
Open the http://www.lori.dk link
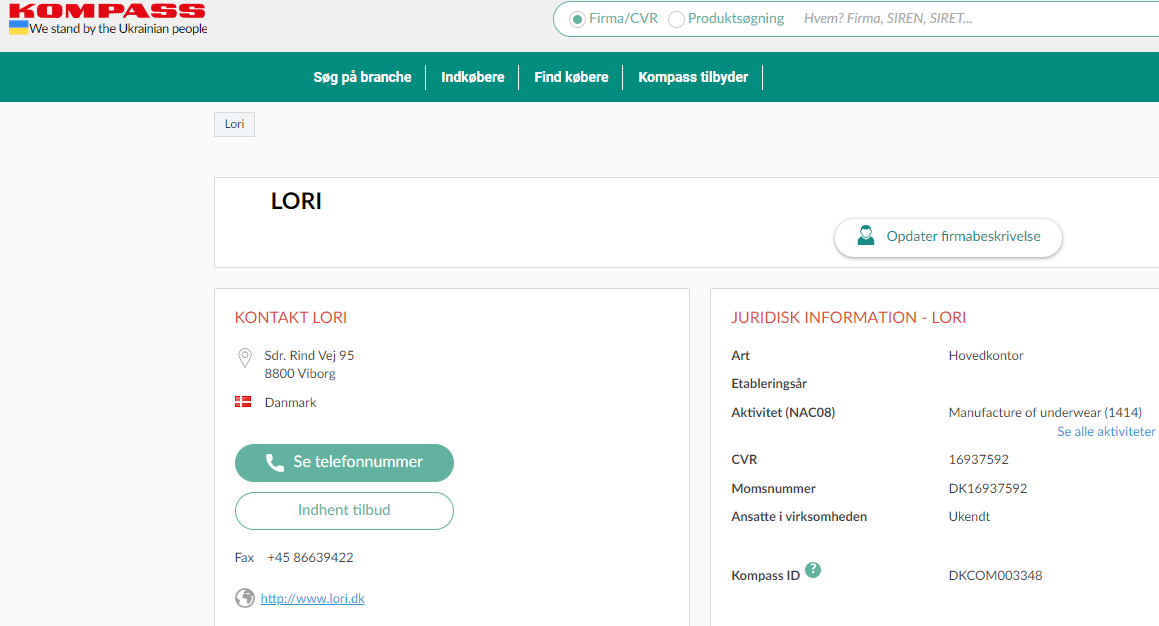click(313, 598)
